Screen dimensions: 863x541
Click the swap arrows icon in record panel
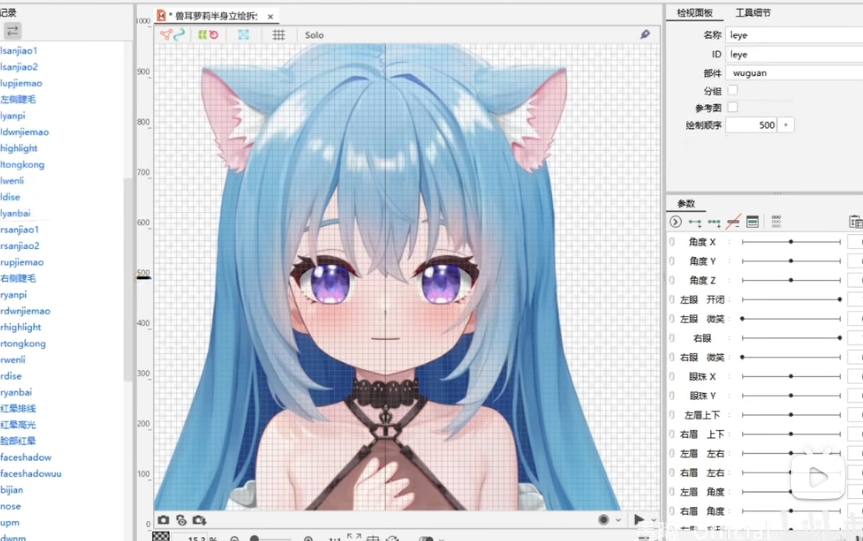(13, 31)
